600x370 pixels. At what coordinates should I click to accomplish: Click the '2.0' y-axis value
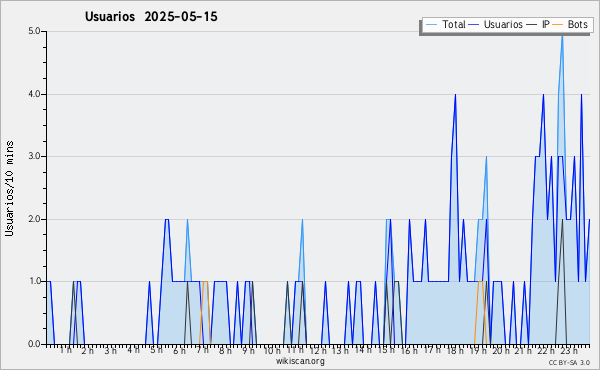34,219
